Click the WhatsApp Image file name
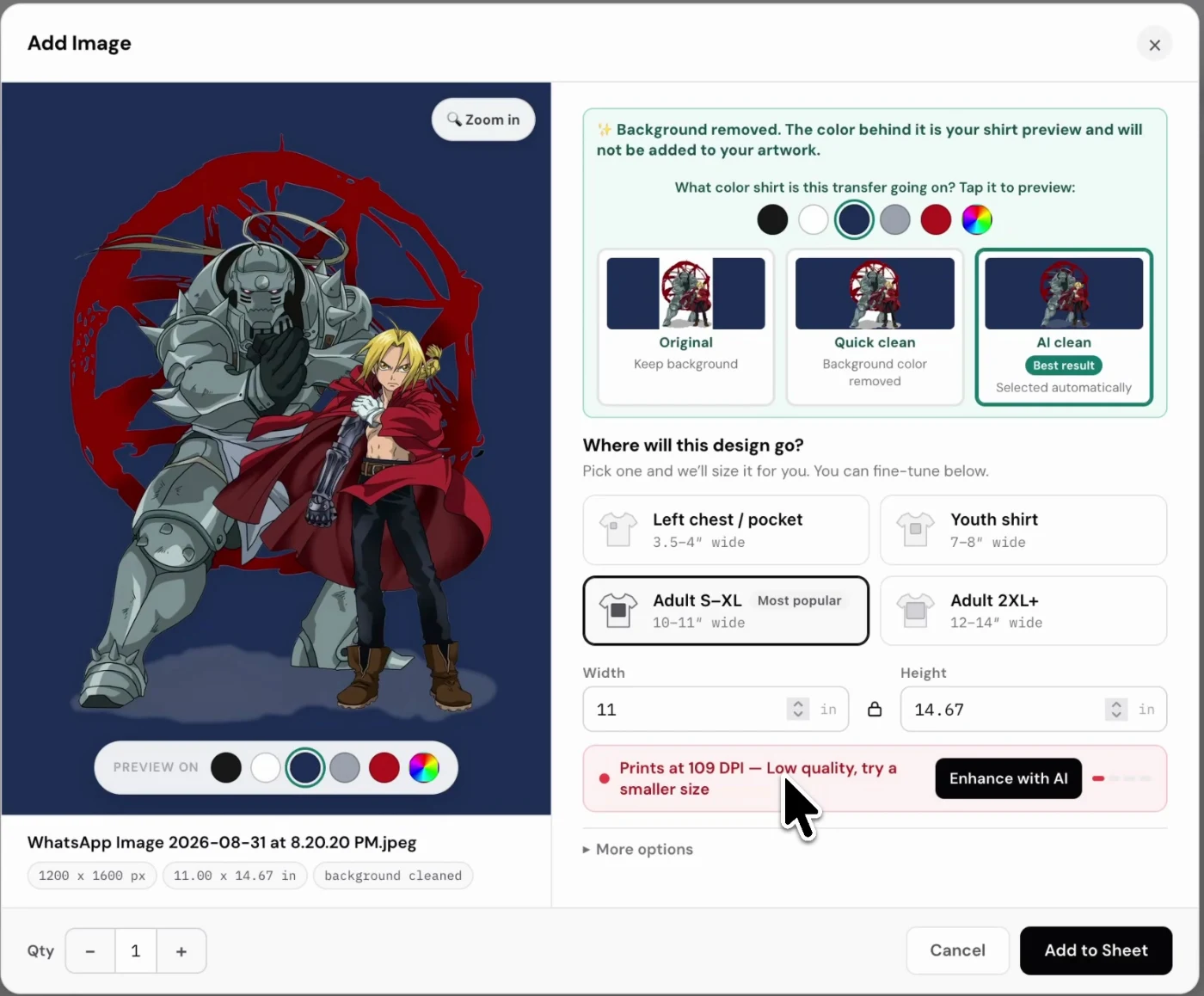Viewport: 1204px width, 996px height. click(222, 843)
